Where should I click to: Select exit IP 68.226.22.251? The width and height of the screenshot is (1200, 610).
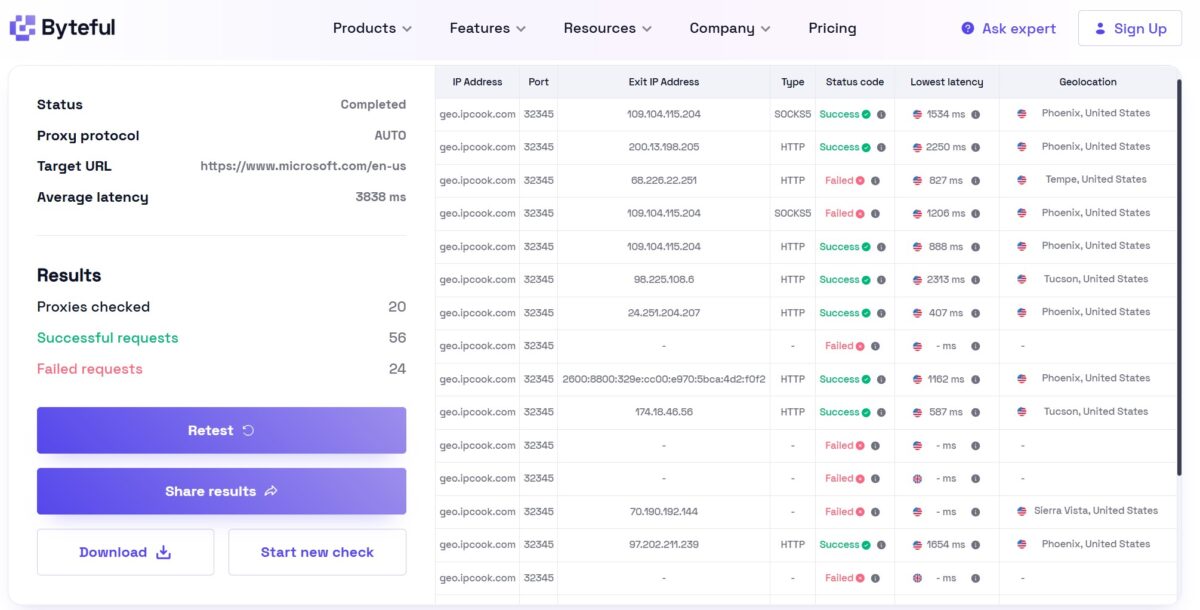coord(664,181)
